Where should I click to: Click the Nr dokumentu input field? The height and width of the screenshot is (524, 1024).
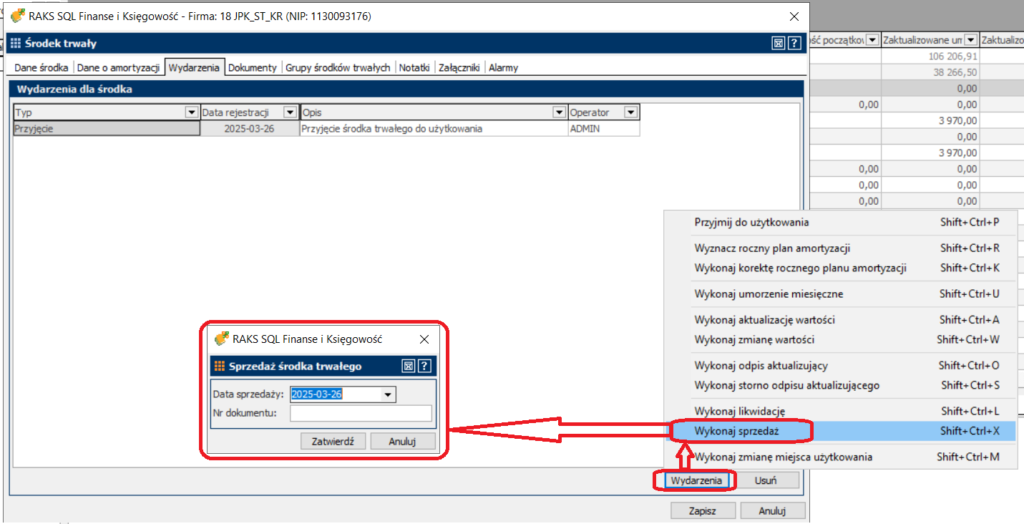(361, 413)
